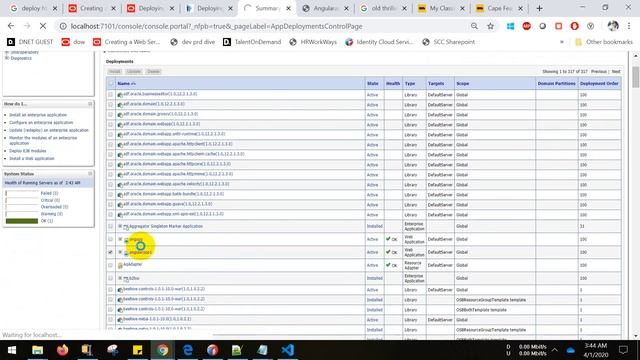
Task: Open a new browser tab with plus
Action: [x=539, y=8]
